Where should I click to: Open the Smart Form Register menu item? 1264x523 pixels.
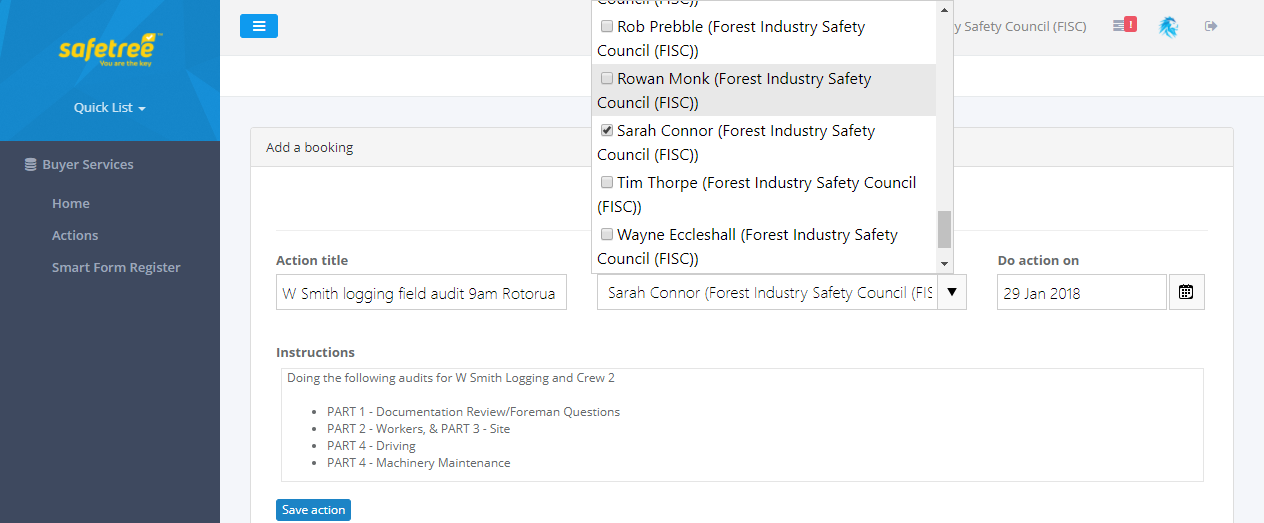point(116,268)
